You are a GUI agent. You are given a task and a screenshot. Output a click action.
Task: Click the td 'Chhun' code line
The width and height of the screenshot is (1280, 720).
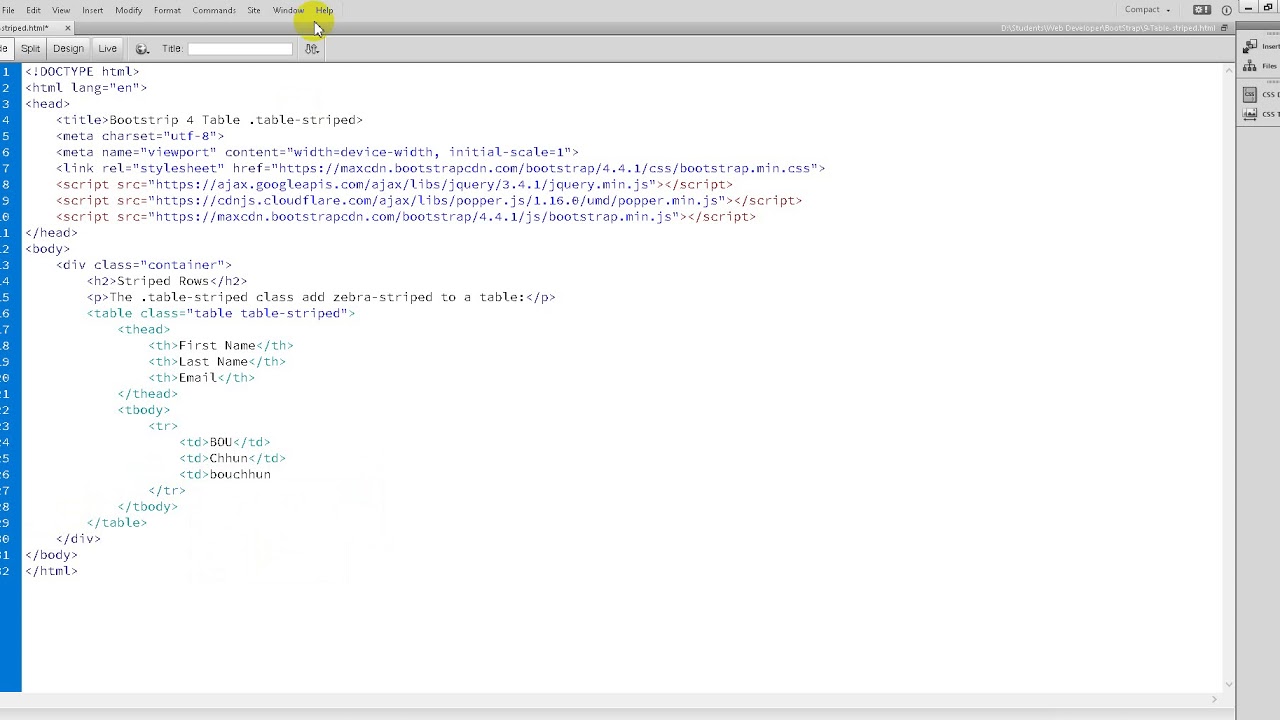233,458
